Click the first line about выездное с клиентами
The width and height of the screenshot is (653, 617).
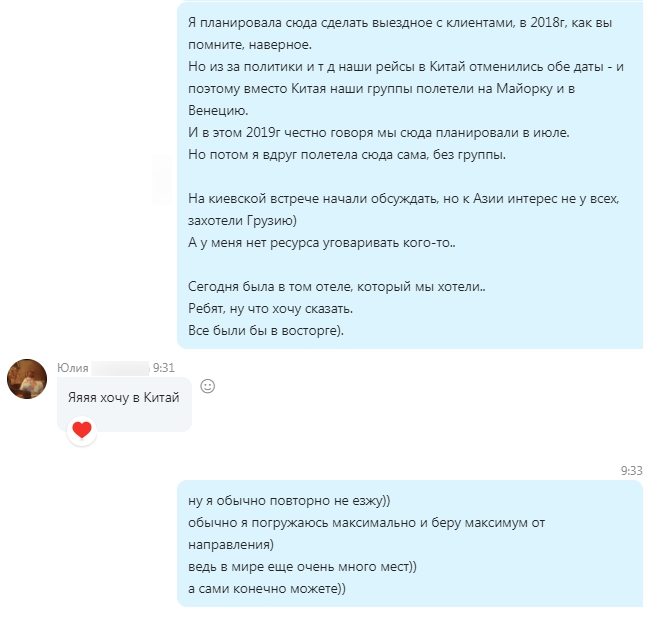(x=400, y=22)
